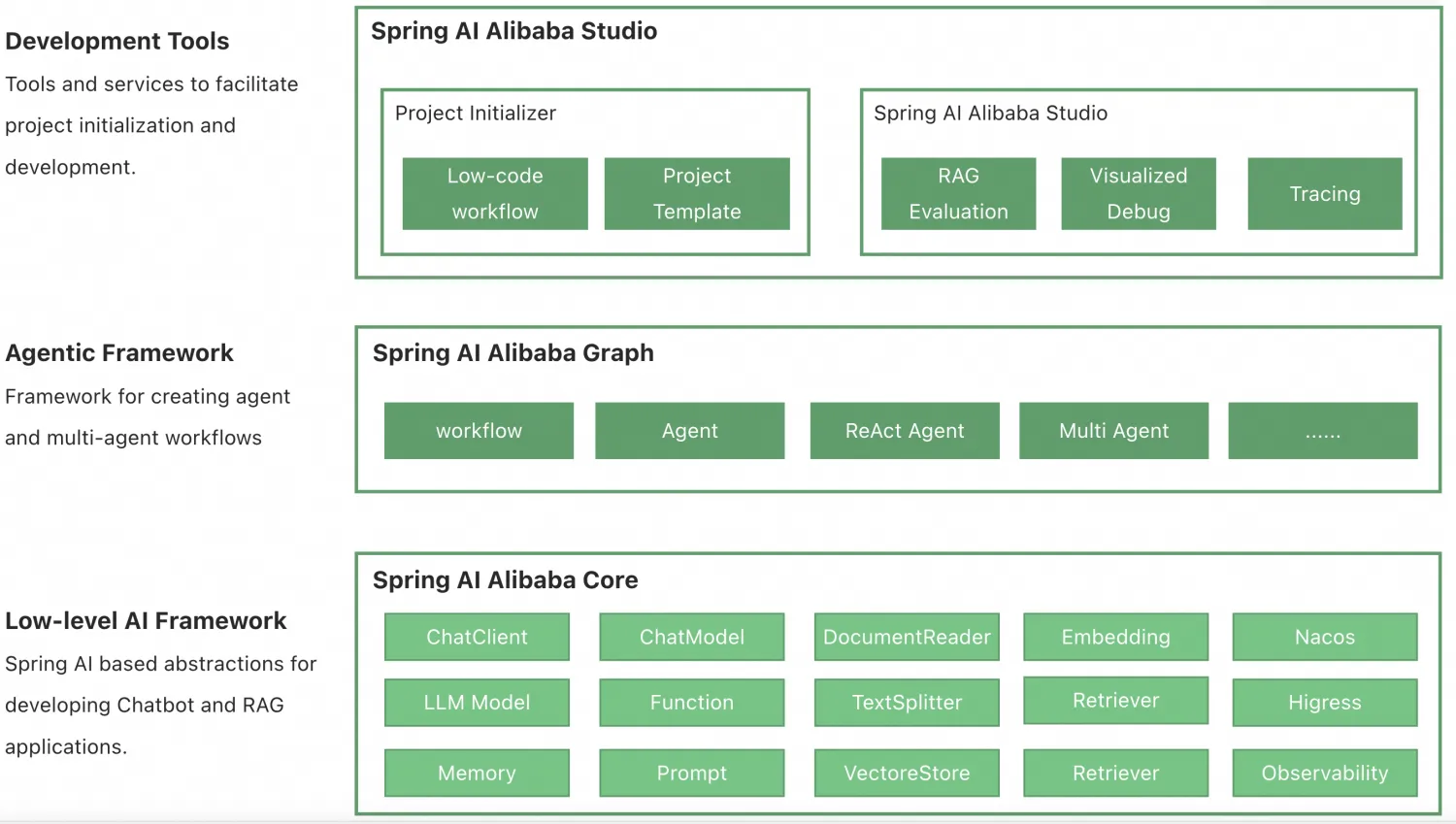
Task: Select the Low-code workflow block
Action: coord(494,193)
